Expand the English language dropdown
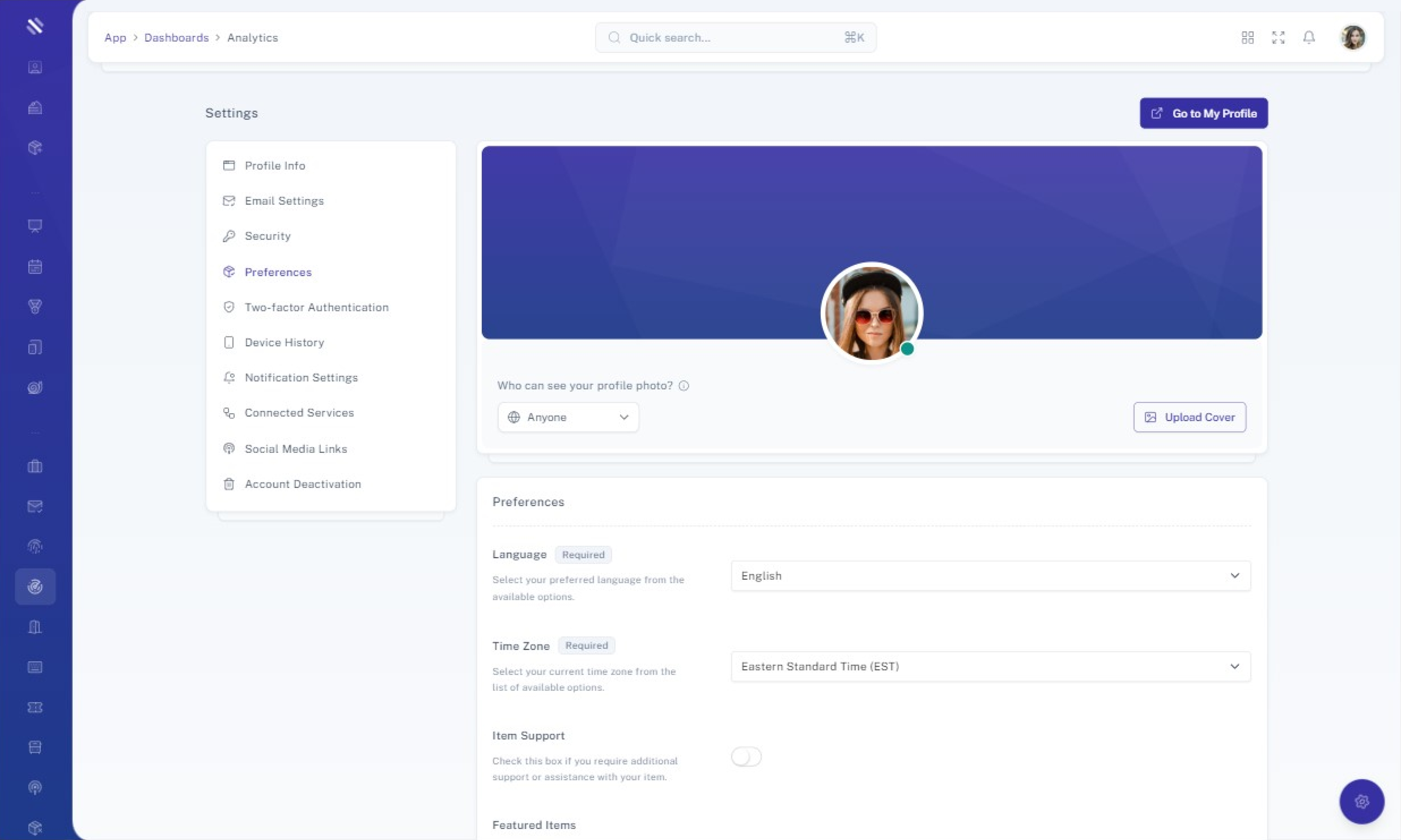The width and height of the screenshot is (1401, 840). point(990,576)
